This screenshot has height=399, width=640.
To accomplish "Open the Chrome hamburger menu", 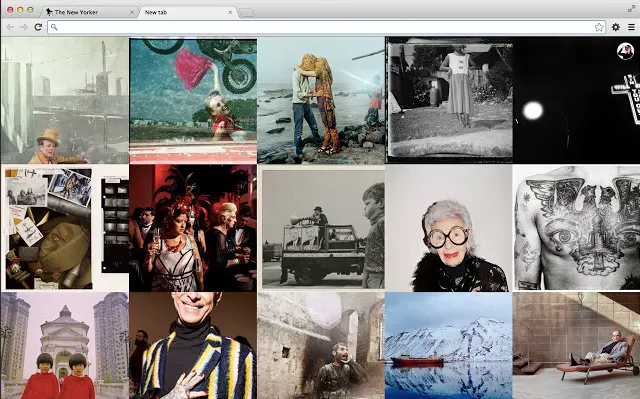I will pos(631,27).
